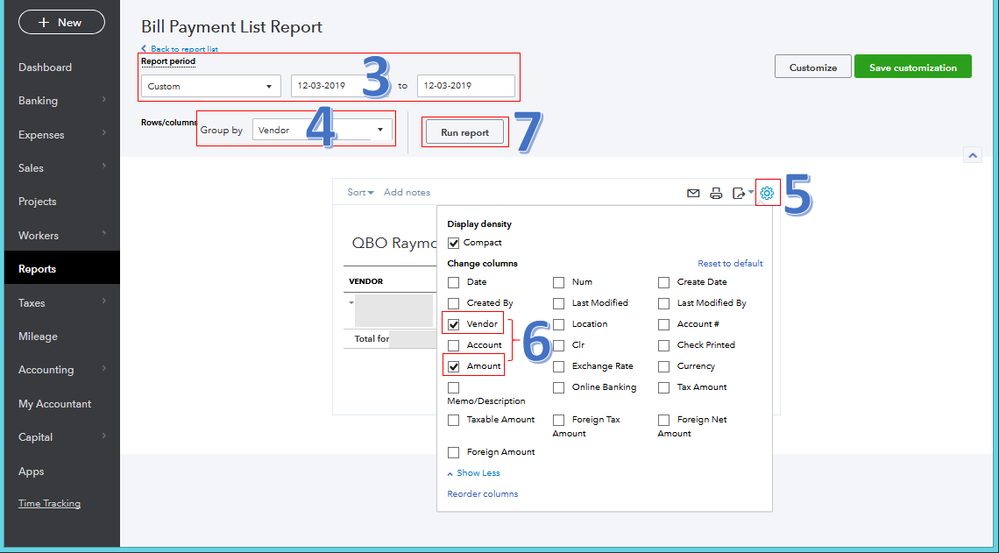
Task: Enable the Clr column checkbox
Action: pos(559,345)
